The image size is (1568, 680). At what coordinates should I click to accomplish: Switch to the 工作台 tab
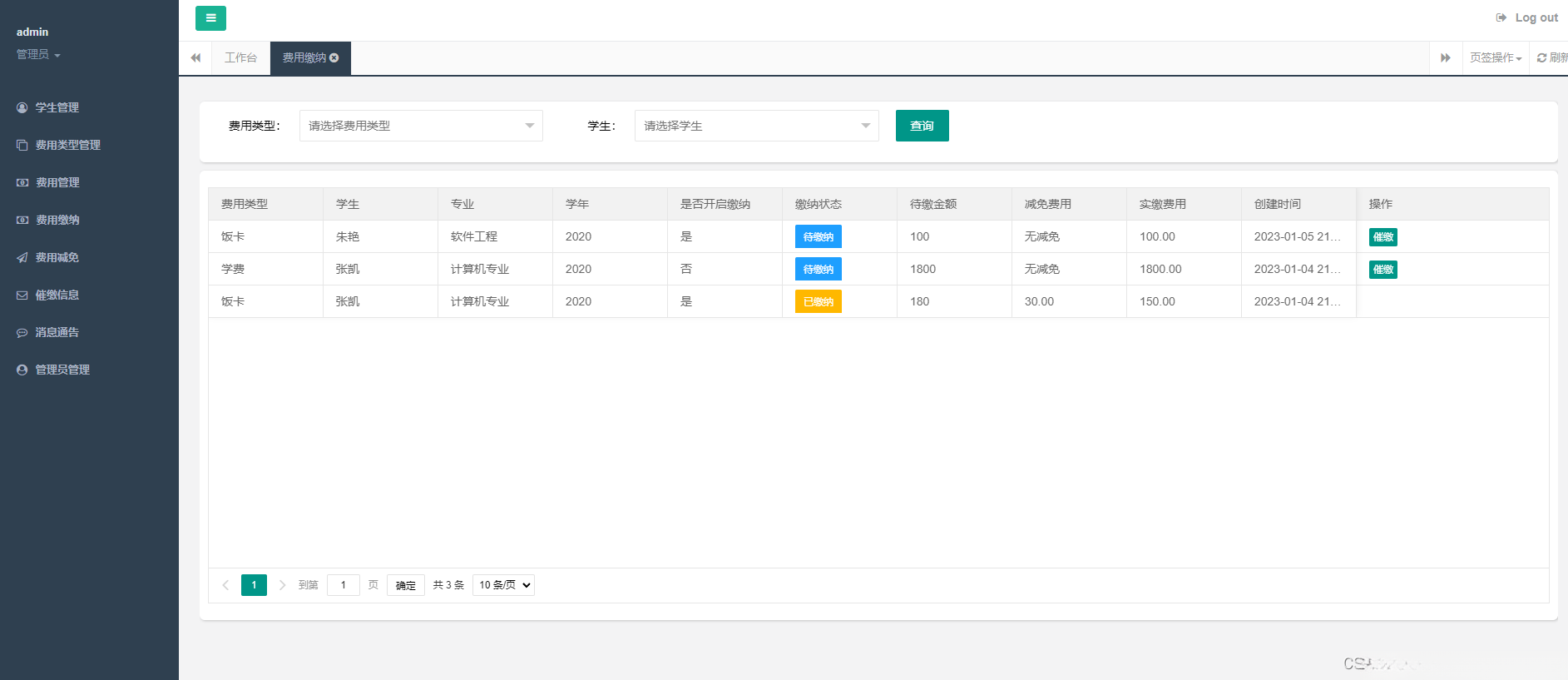[240, 57]
